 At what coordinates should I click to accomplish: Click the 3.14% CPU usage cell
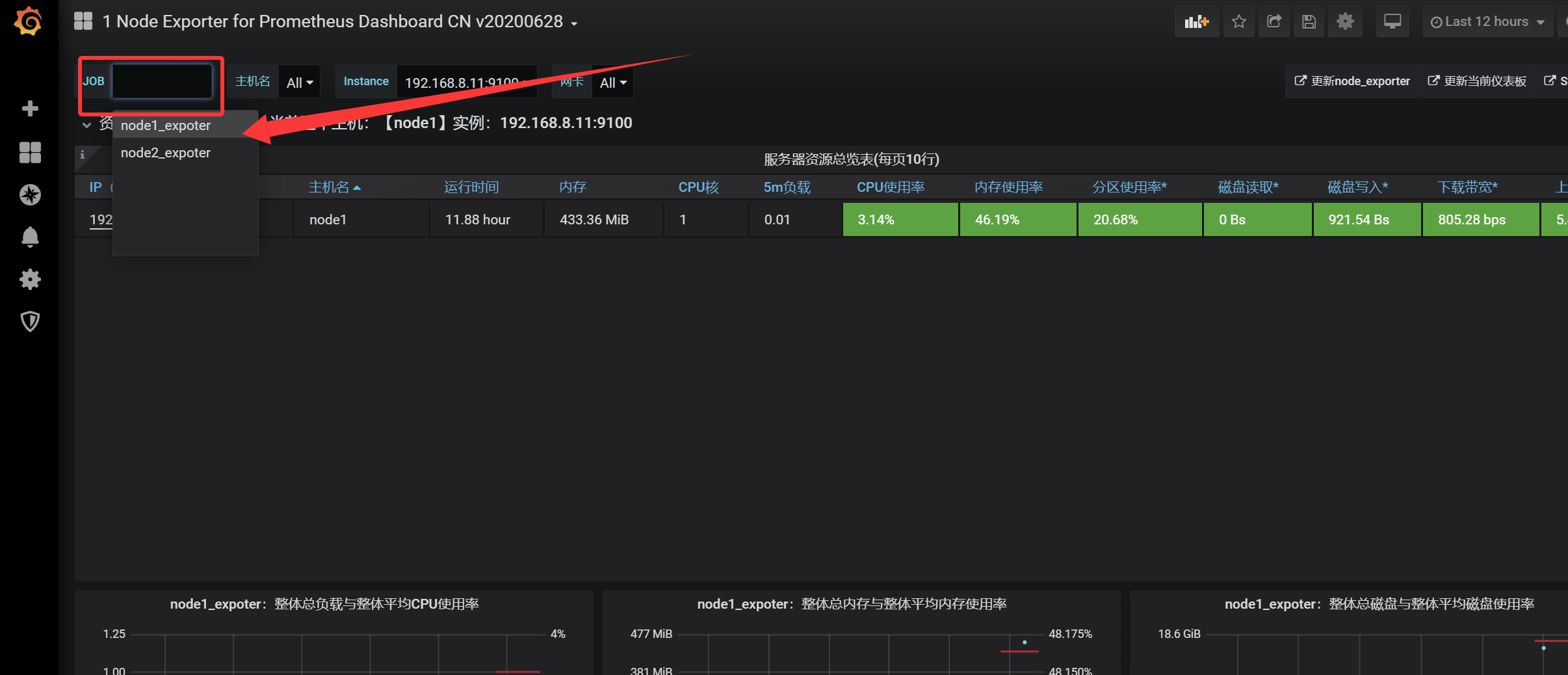click(900, 220)
